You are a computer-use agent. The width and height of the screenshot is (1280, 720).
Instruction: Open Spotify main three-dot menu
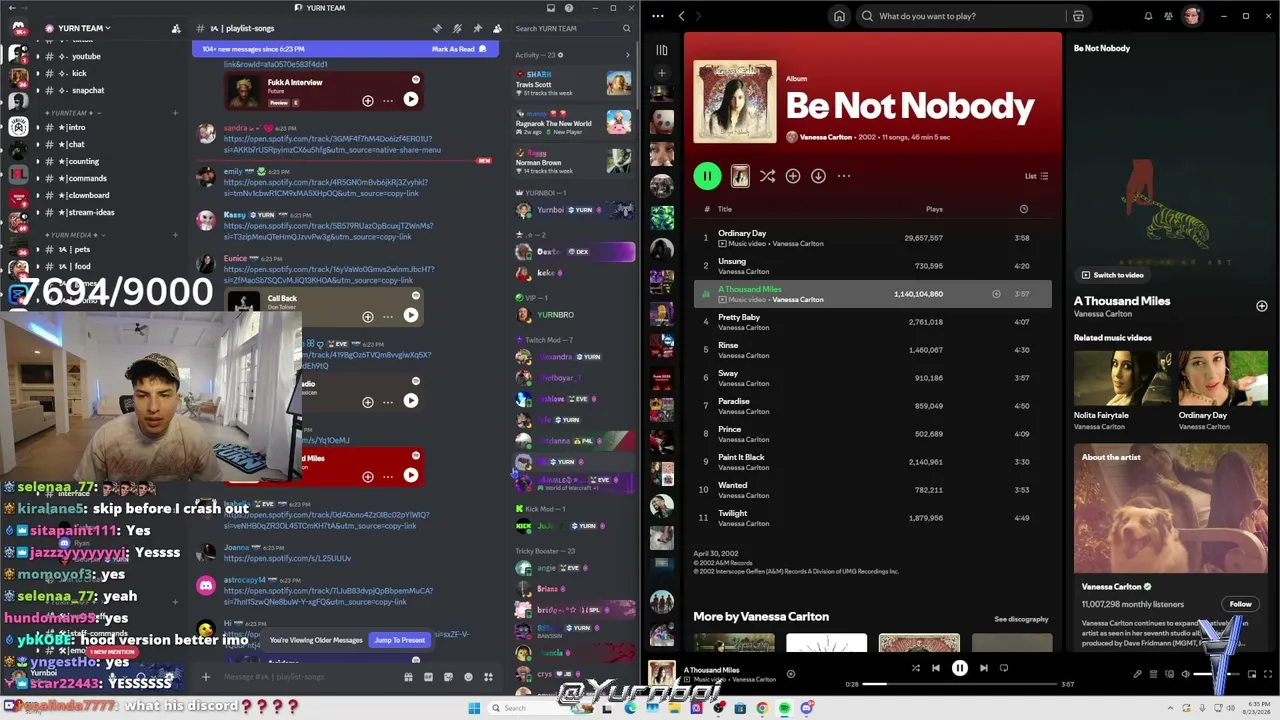click(x=657, y=16)
